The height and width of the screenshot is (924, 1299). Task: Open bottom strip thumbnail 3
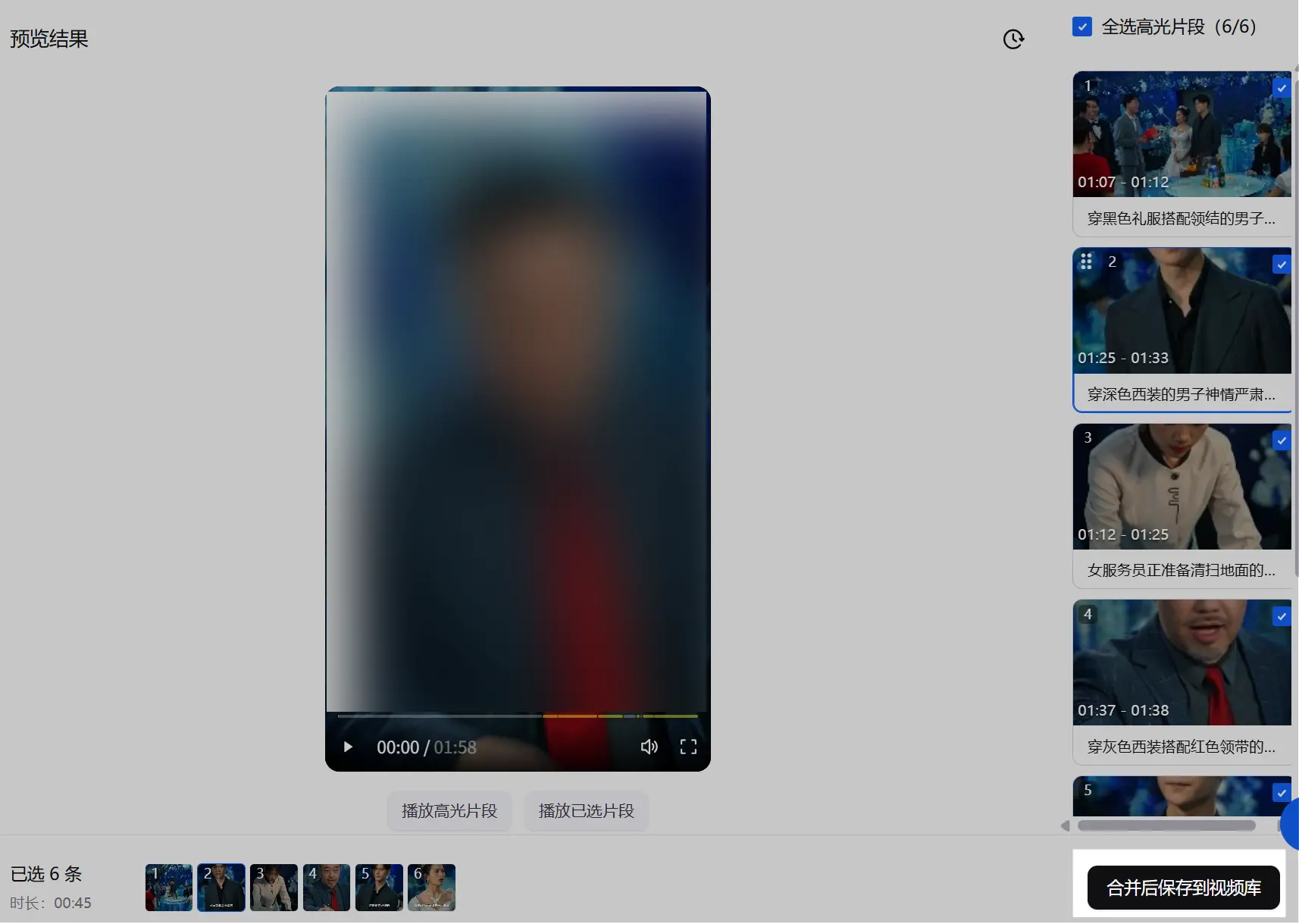pos(274,888)
